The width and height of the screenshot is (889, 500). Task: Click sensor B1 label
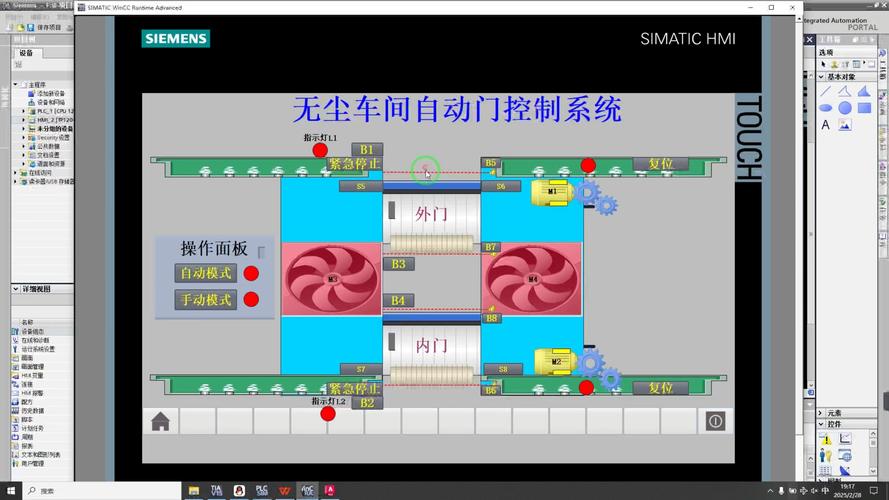pyautogui.click(x=367, y=150)
